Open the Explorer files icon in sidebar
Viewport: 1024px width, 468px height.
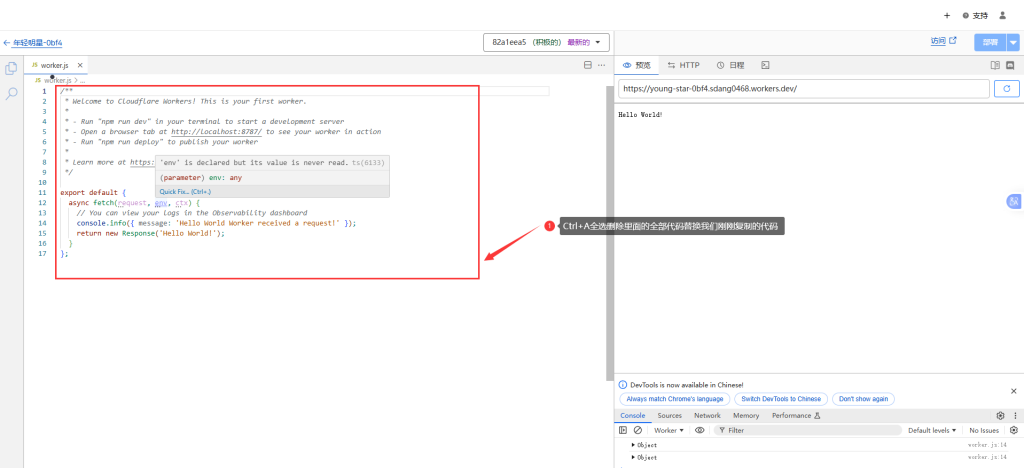coord(12,68)
